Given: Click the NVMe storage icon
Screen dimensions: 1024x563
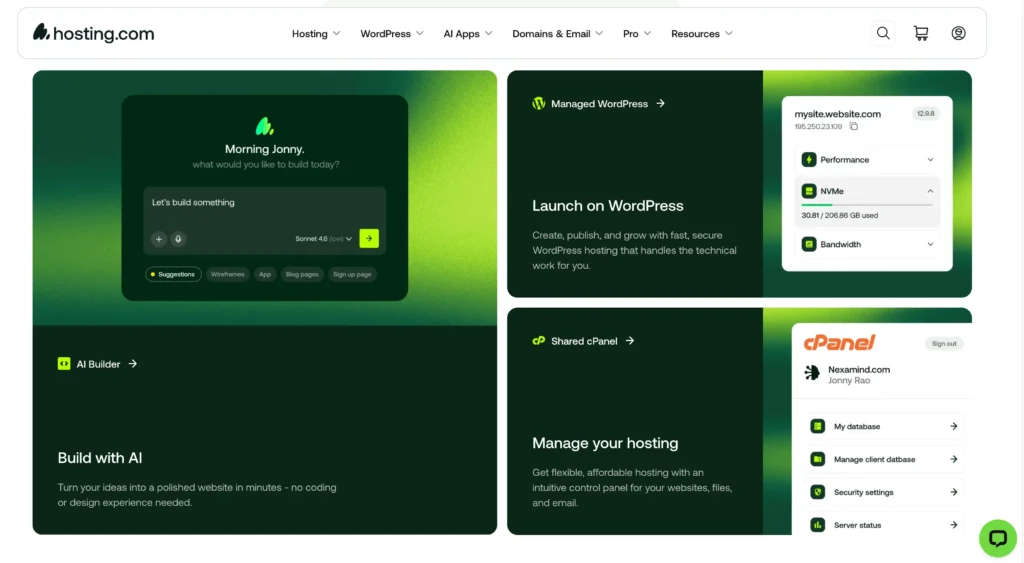Looking at the screenshot, I should pyautogui.click(x=808, y=191).
